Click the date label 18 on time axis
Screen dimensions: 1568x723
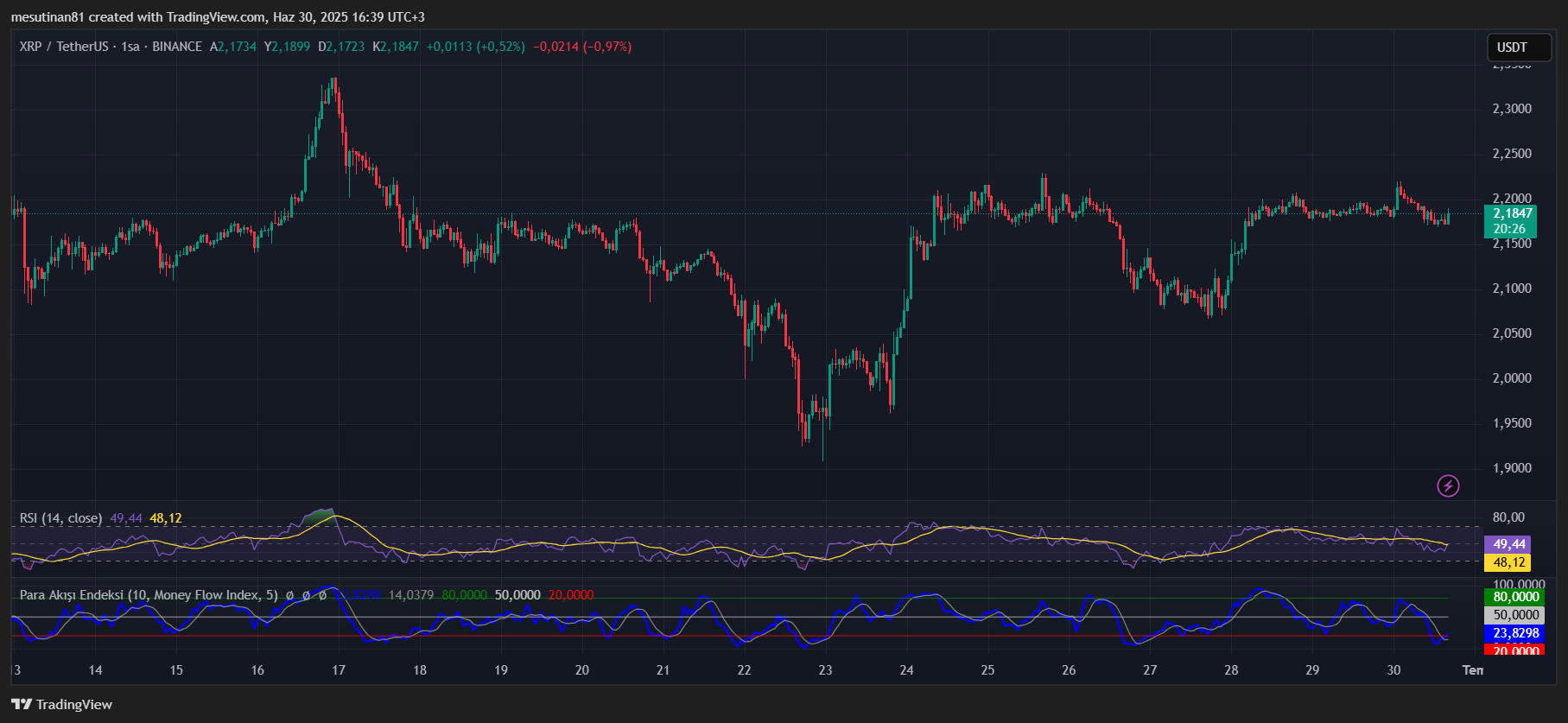pyautogui.click(x=420, y=670)
